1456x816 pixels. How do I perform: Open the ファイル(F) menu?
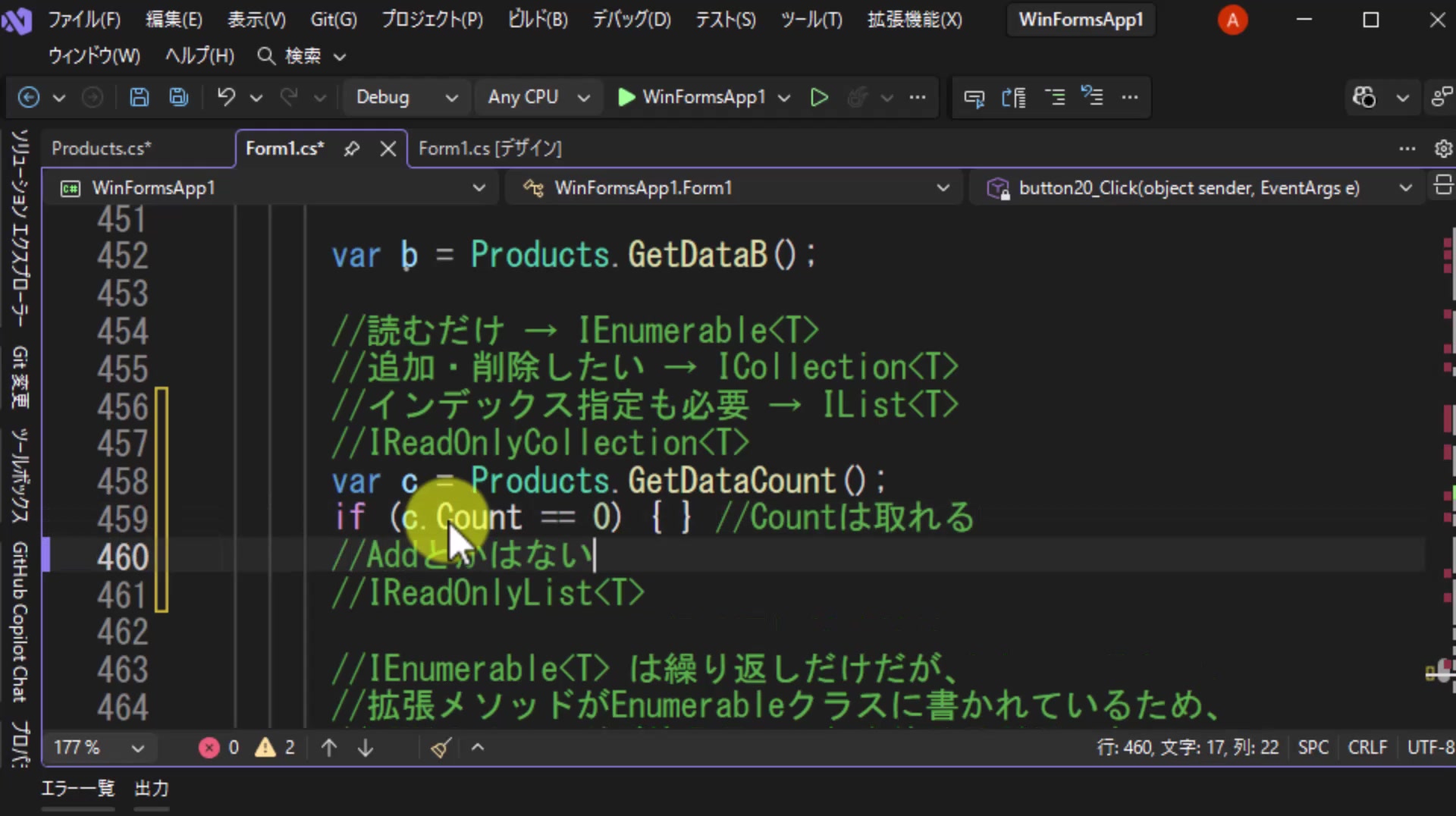[x=84, y=20]
